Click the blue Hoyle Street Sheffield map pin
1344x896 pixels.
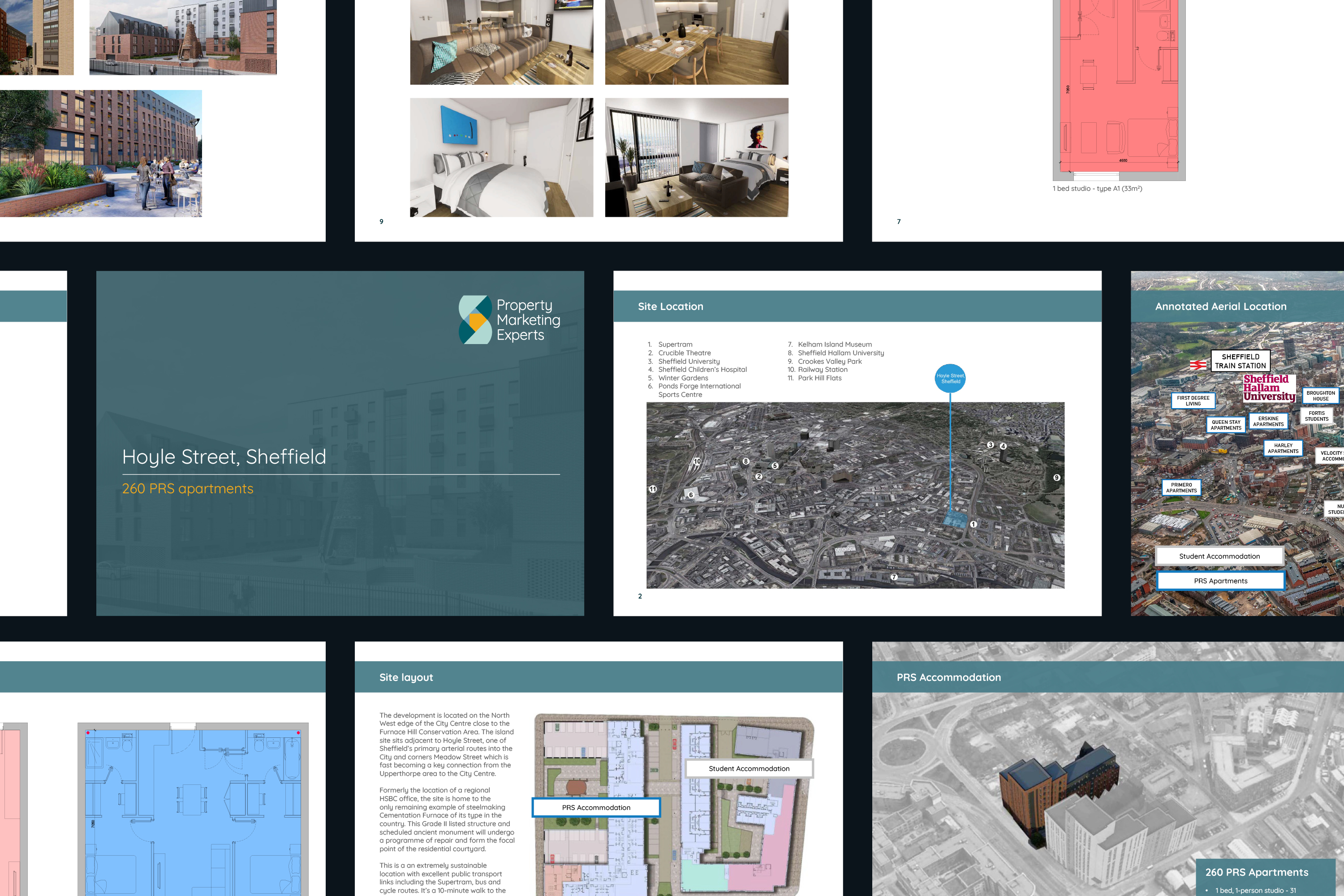[x=950, y=378]
